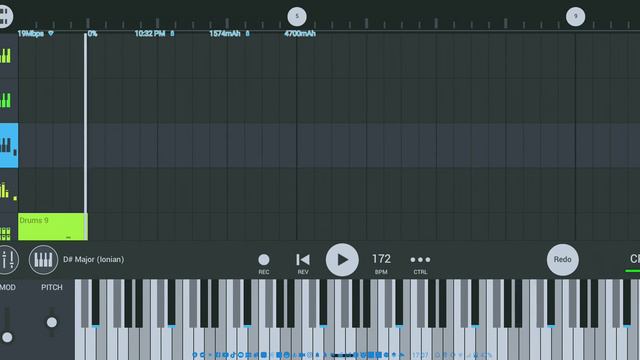Click the 19Mbps network speed text
The width and height of the screenshot is (640, 360).
[x=31, y=33]
